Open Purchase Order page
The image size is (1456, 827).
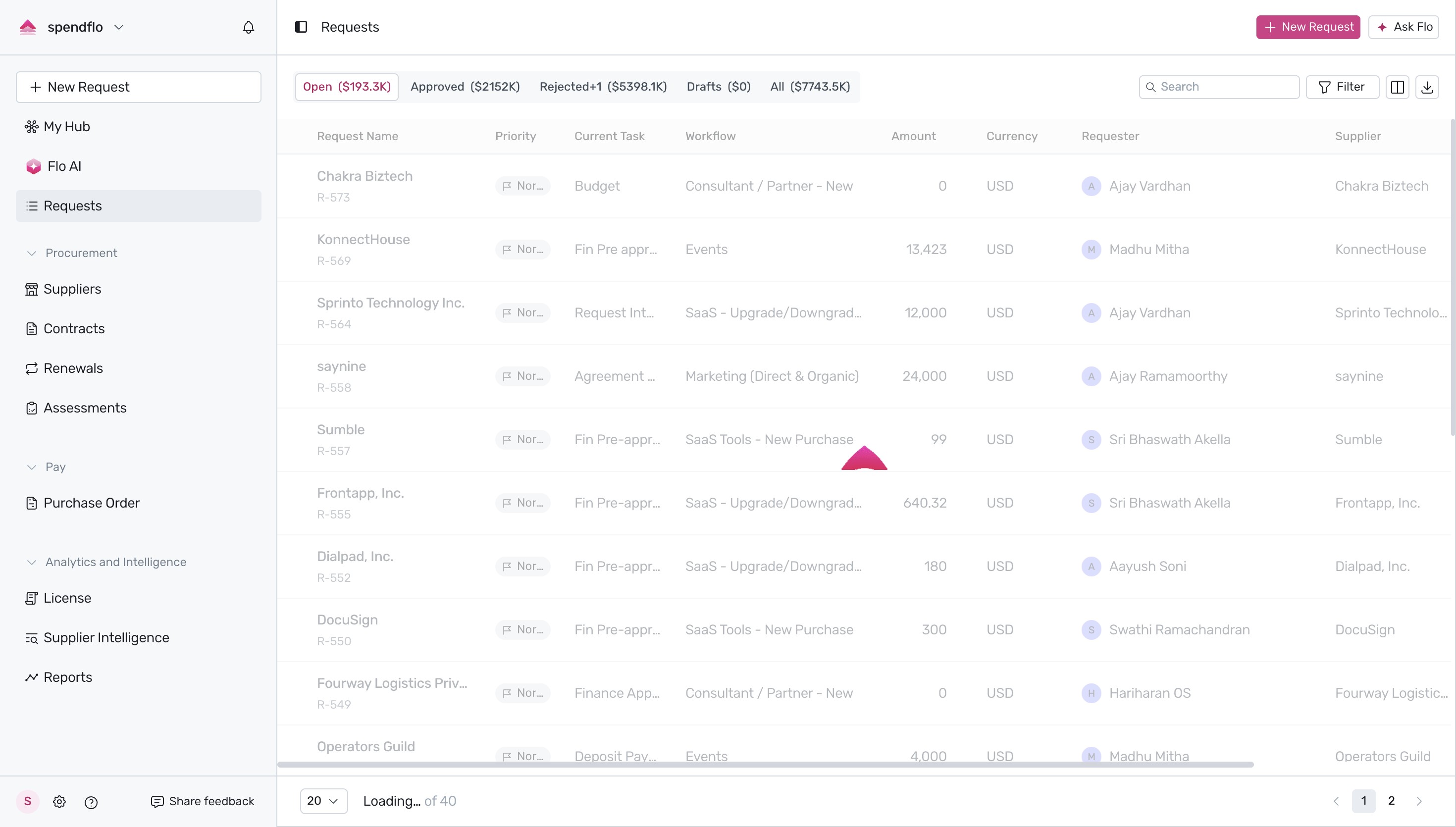[139, 503]
